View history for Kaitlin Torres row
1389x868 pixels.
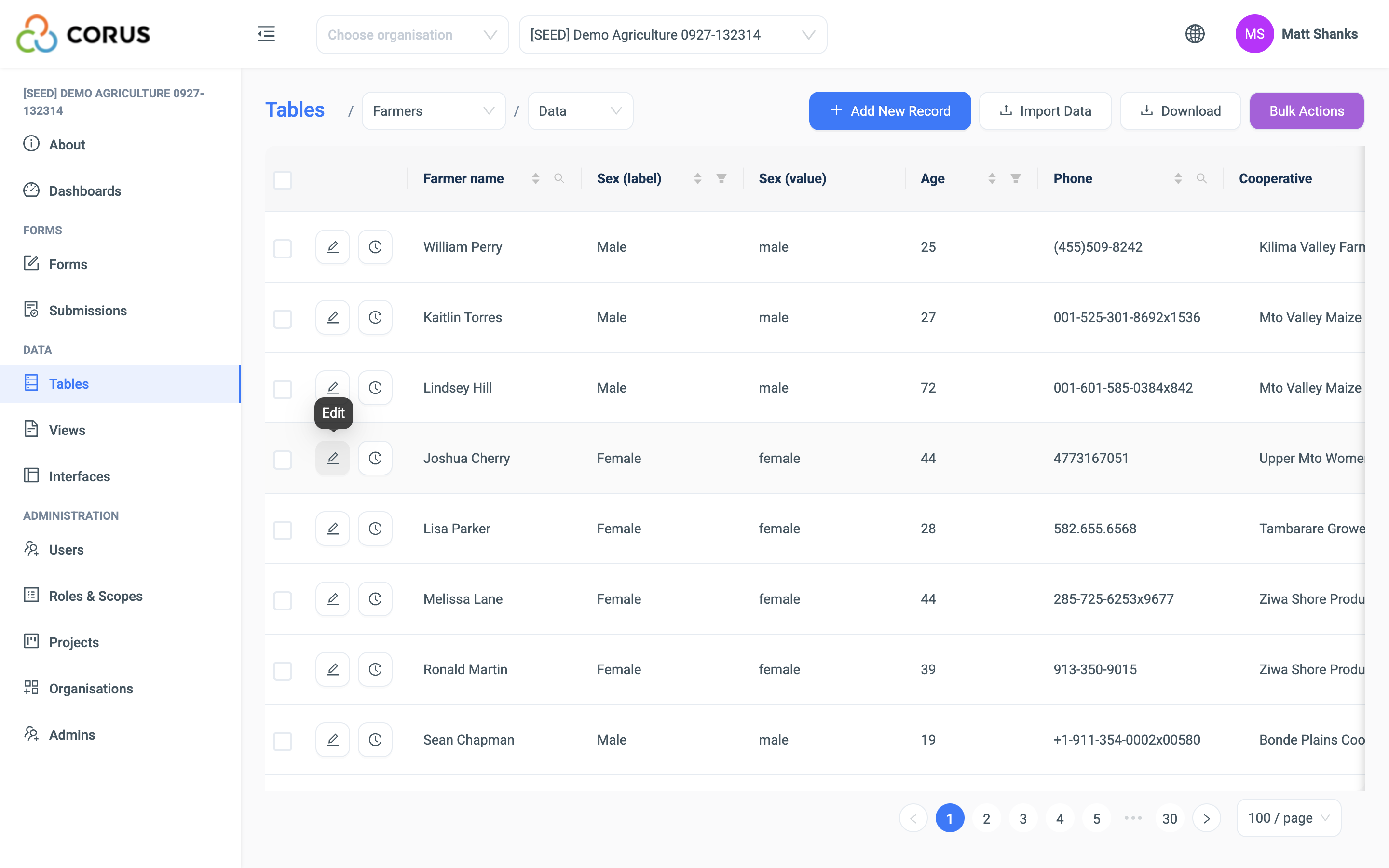click(x=375, y=317)
